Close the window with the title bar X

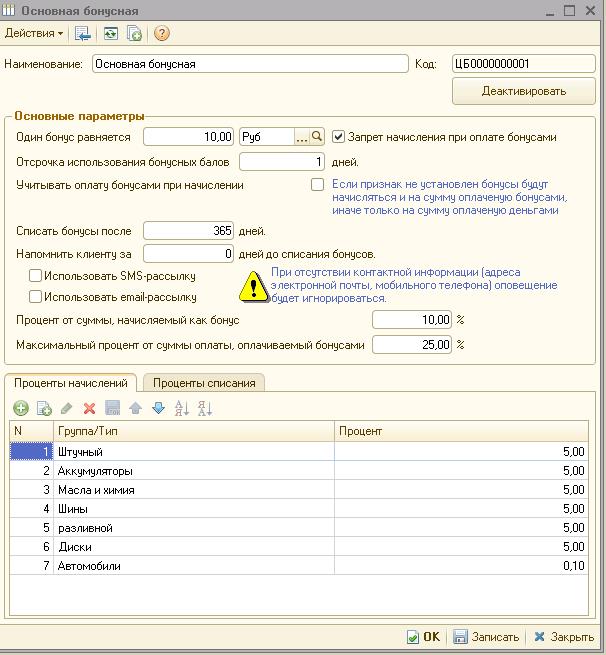[591, 10]
